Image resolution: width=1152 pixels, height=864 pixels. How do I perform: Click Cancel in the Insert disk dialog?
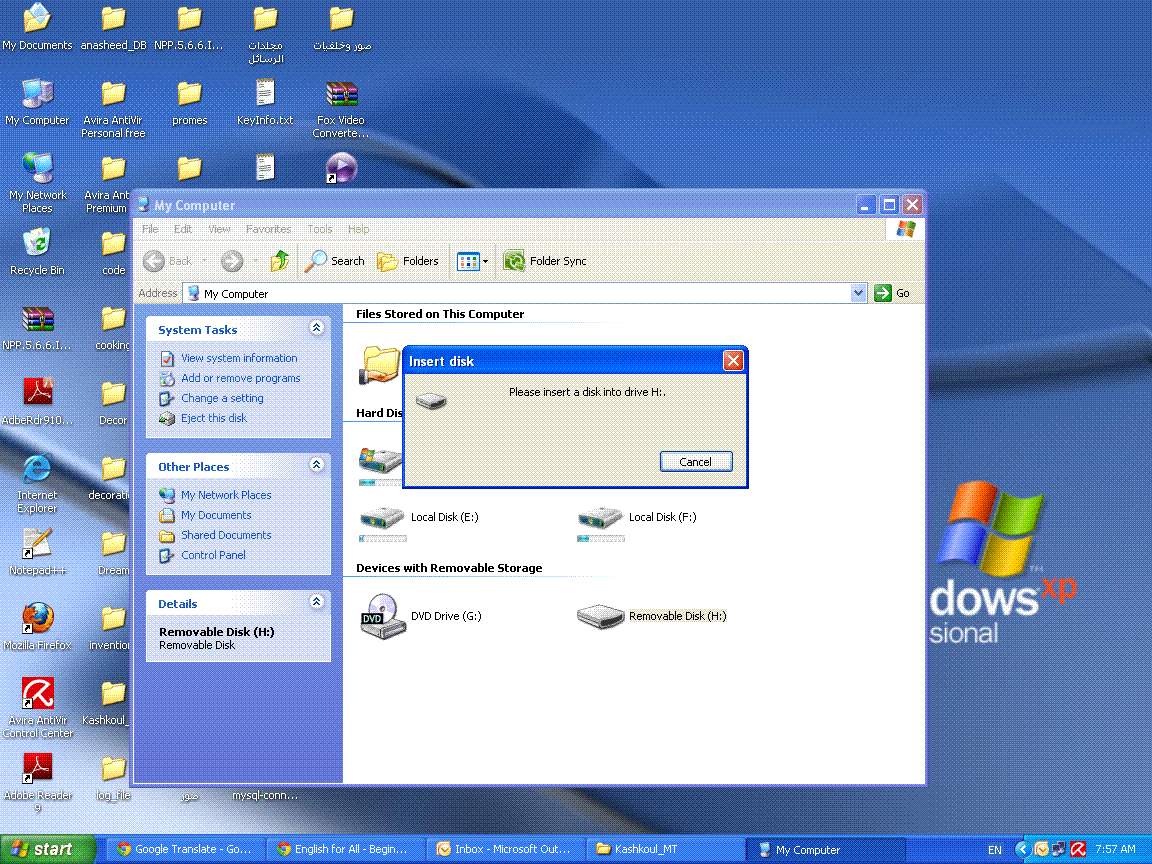696,461
